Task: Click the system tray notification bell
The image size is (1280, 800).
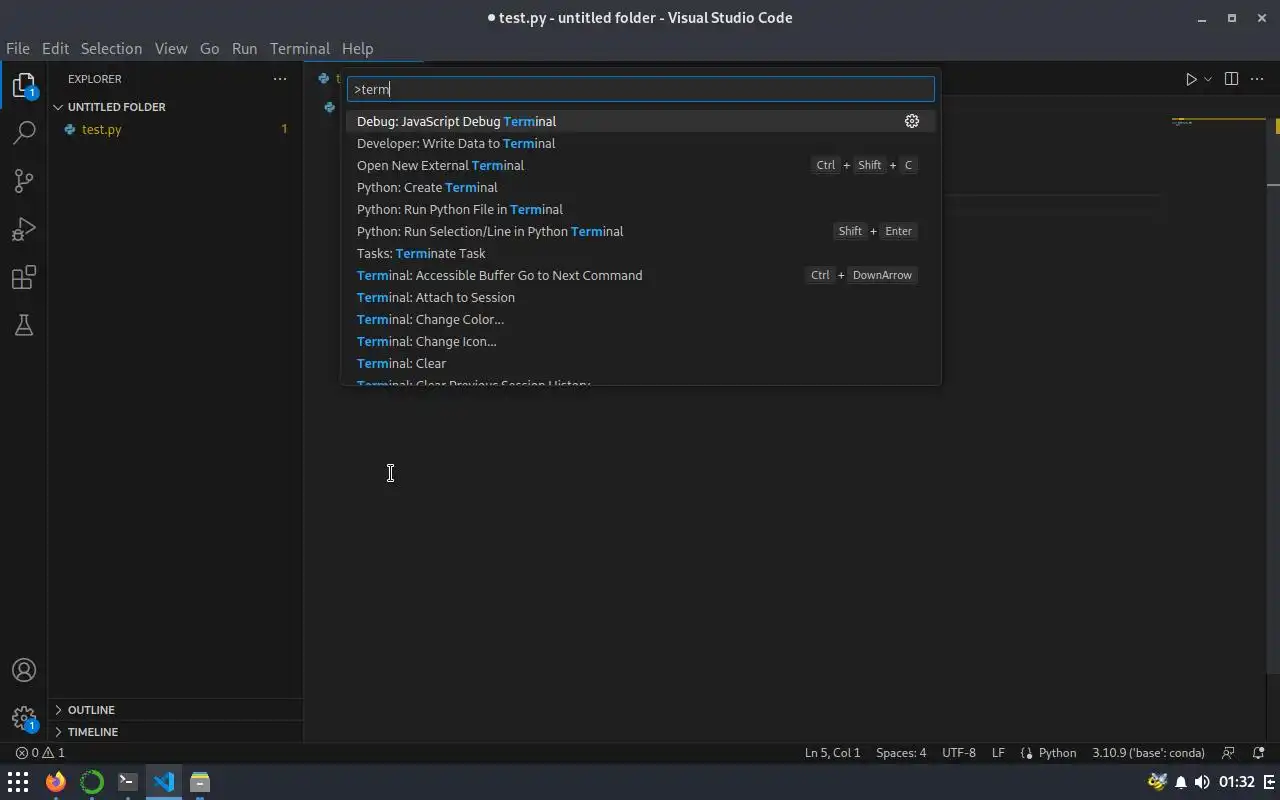Action: 1181,782
